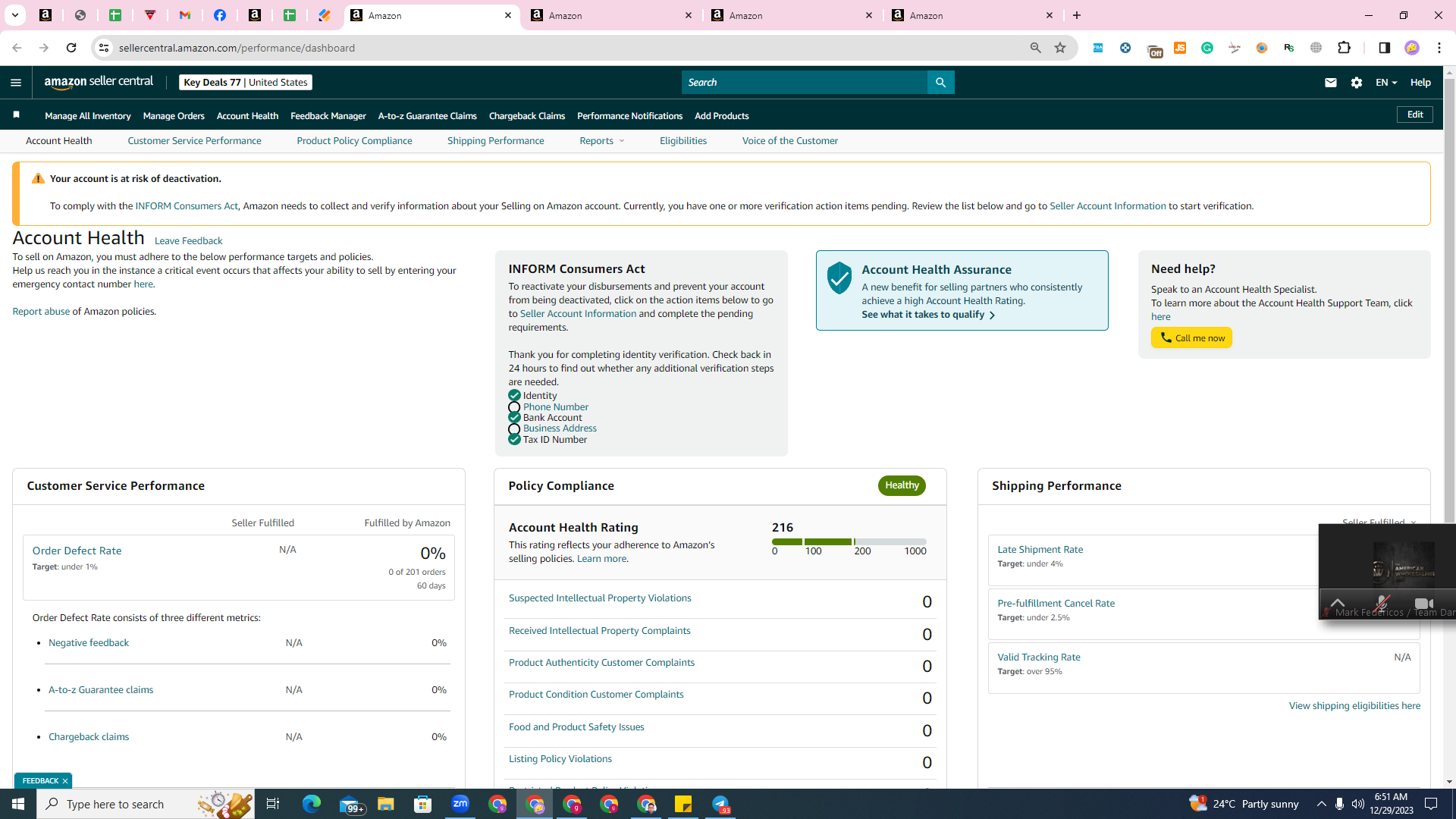
Task: Open a new browser tab
Action: point(1077,15)
